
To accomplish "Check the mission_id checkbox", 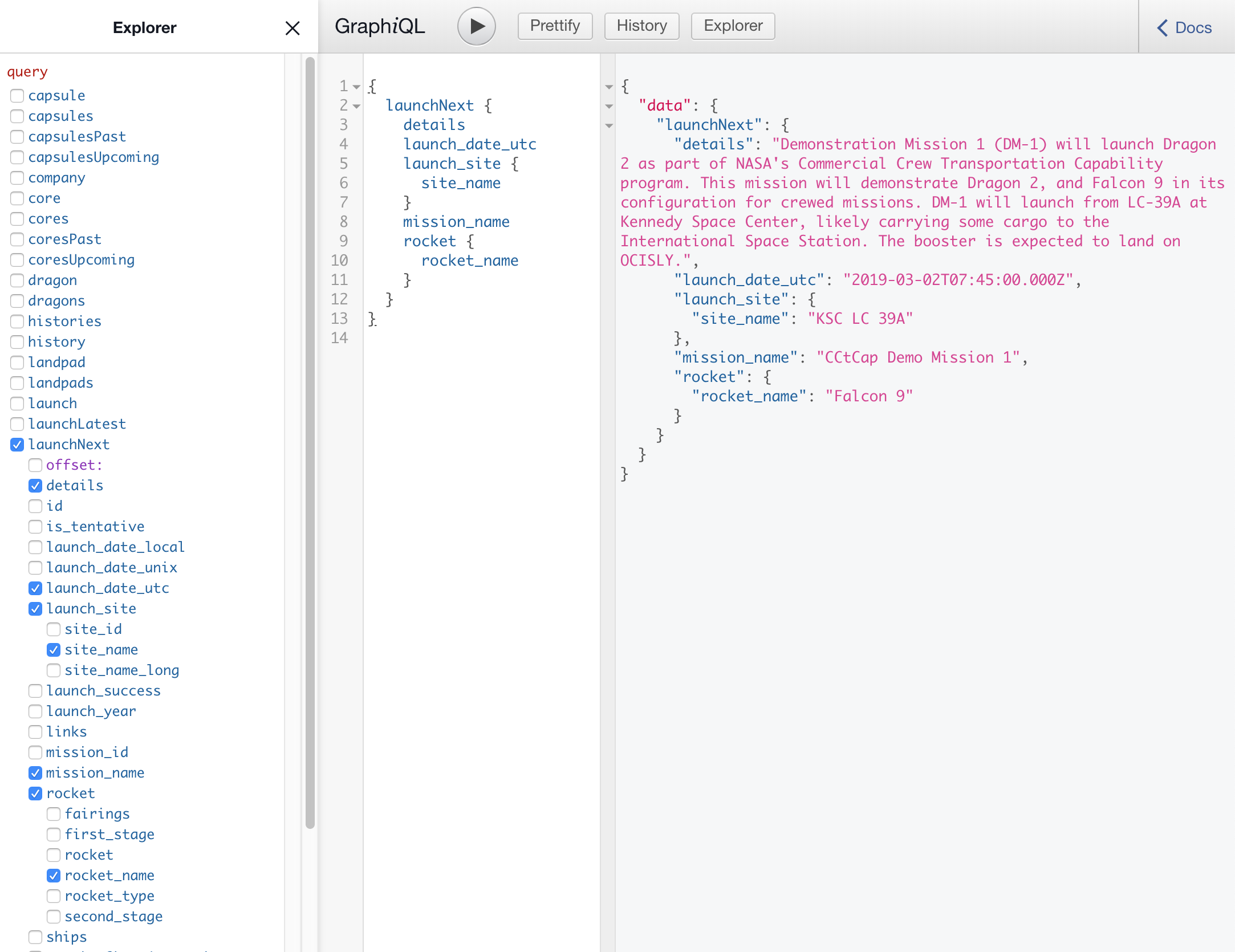I will tap(35, 752).
